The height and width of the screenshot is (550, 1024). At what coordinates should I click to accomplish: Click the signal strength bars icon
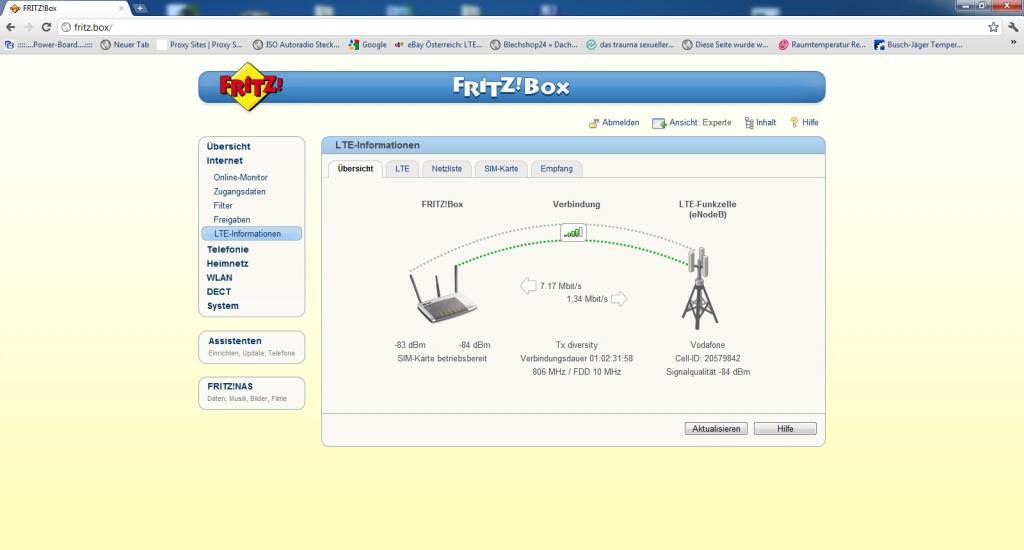573,233
